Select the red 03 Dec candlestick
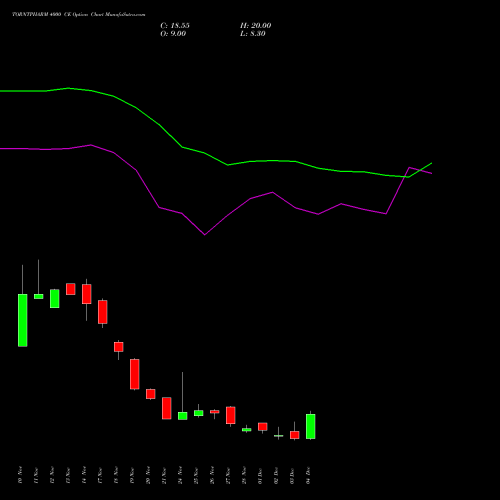 coord(295,435)
